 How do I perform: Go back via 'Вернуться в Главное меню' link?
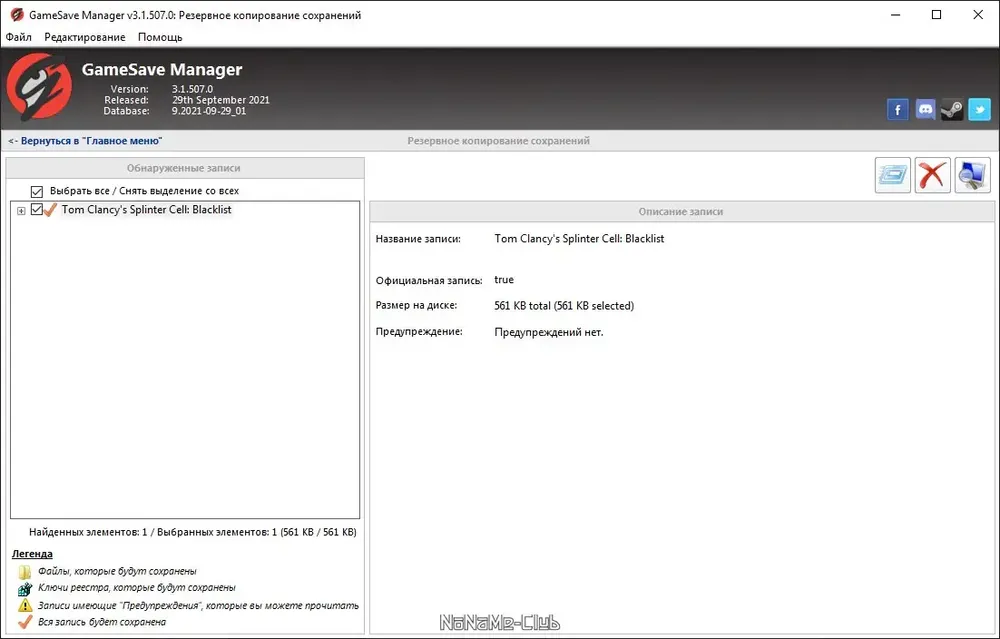(85, 140)
